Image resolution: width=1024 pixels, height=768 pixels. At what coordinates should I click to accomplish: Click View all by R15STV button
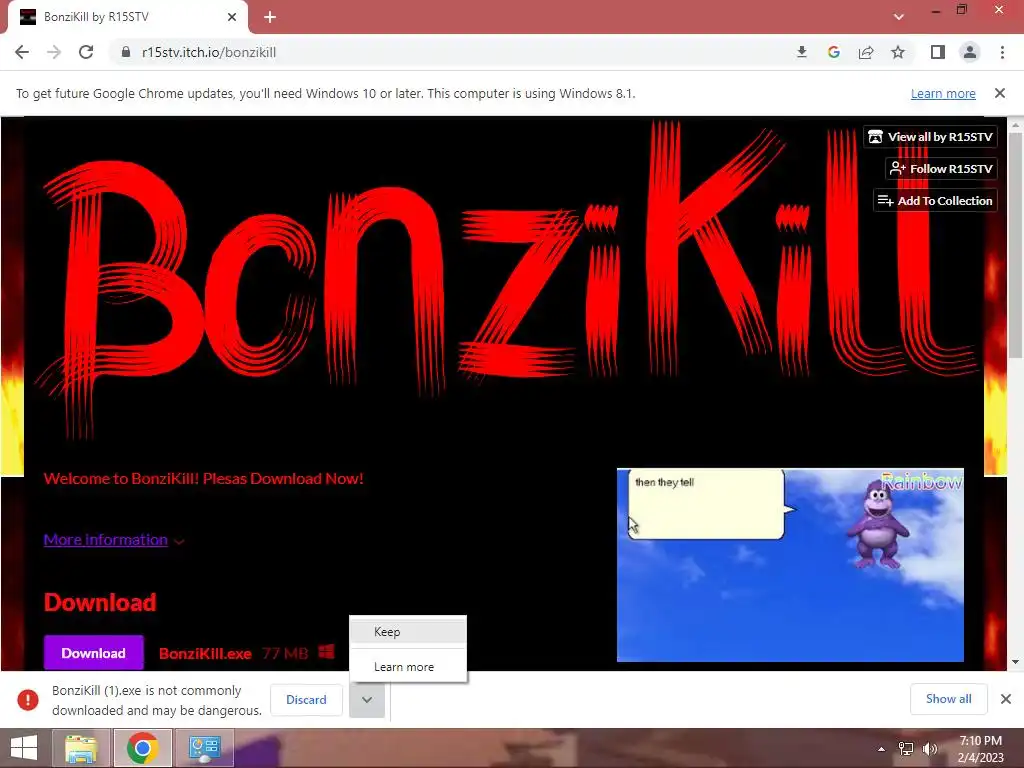point(930,136)
